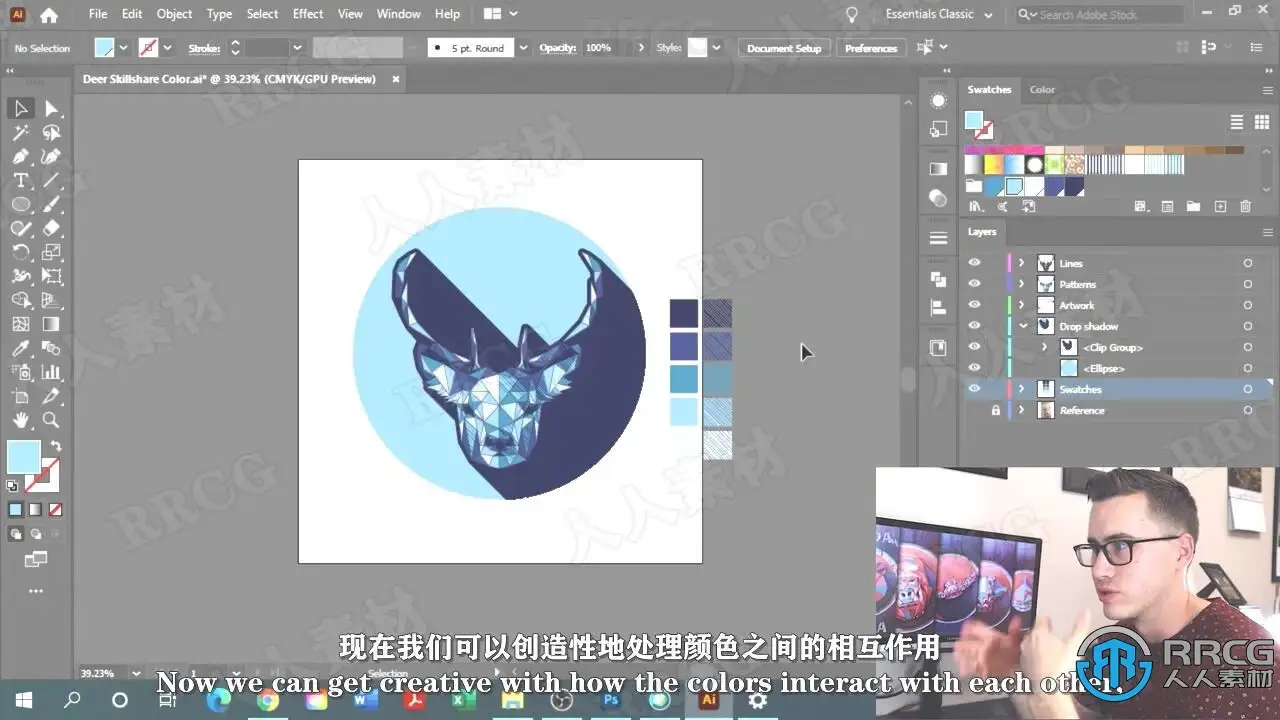
Task: Hide the Lines layer
Action: (974, 263)
